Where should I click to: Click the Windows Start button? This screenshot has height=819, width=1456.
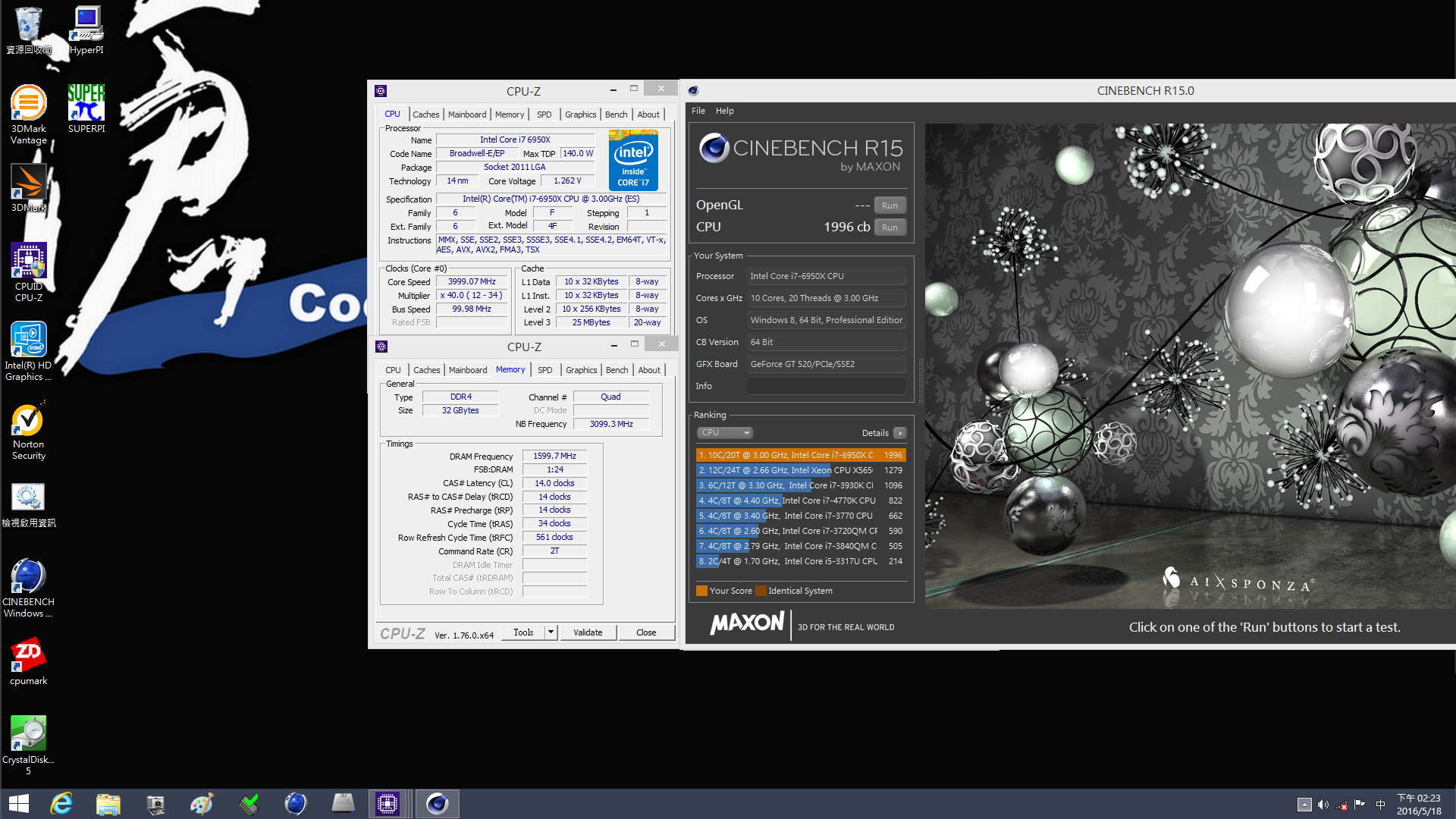click(18, 804)
